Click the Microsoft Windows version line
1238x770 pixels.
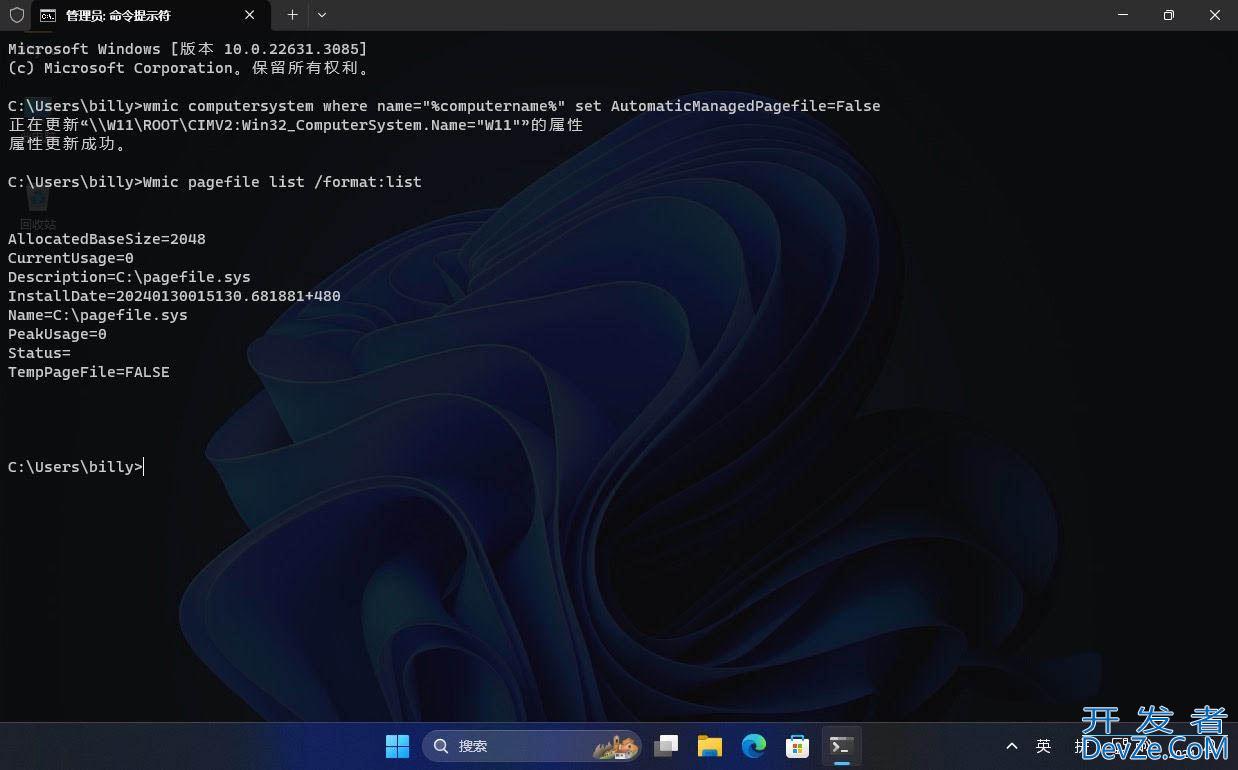(188, 49)
